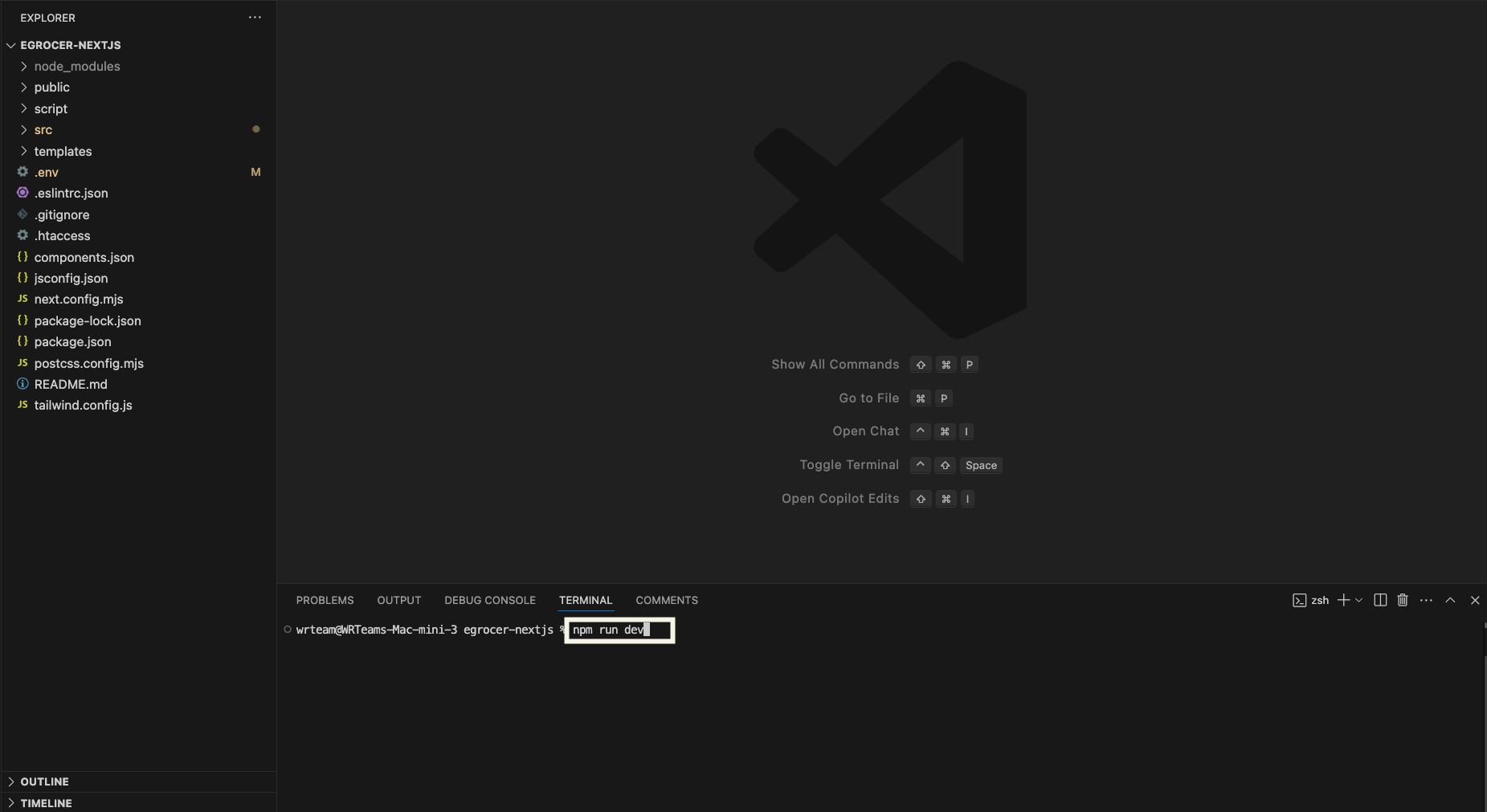Create a new terminal with plus icon

1343,600
